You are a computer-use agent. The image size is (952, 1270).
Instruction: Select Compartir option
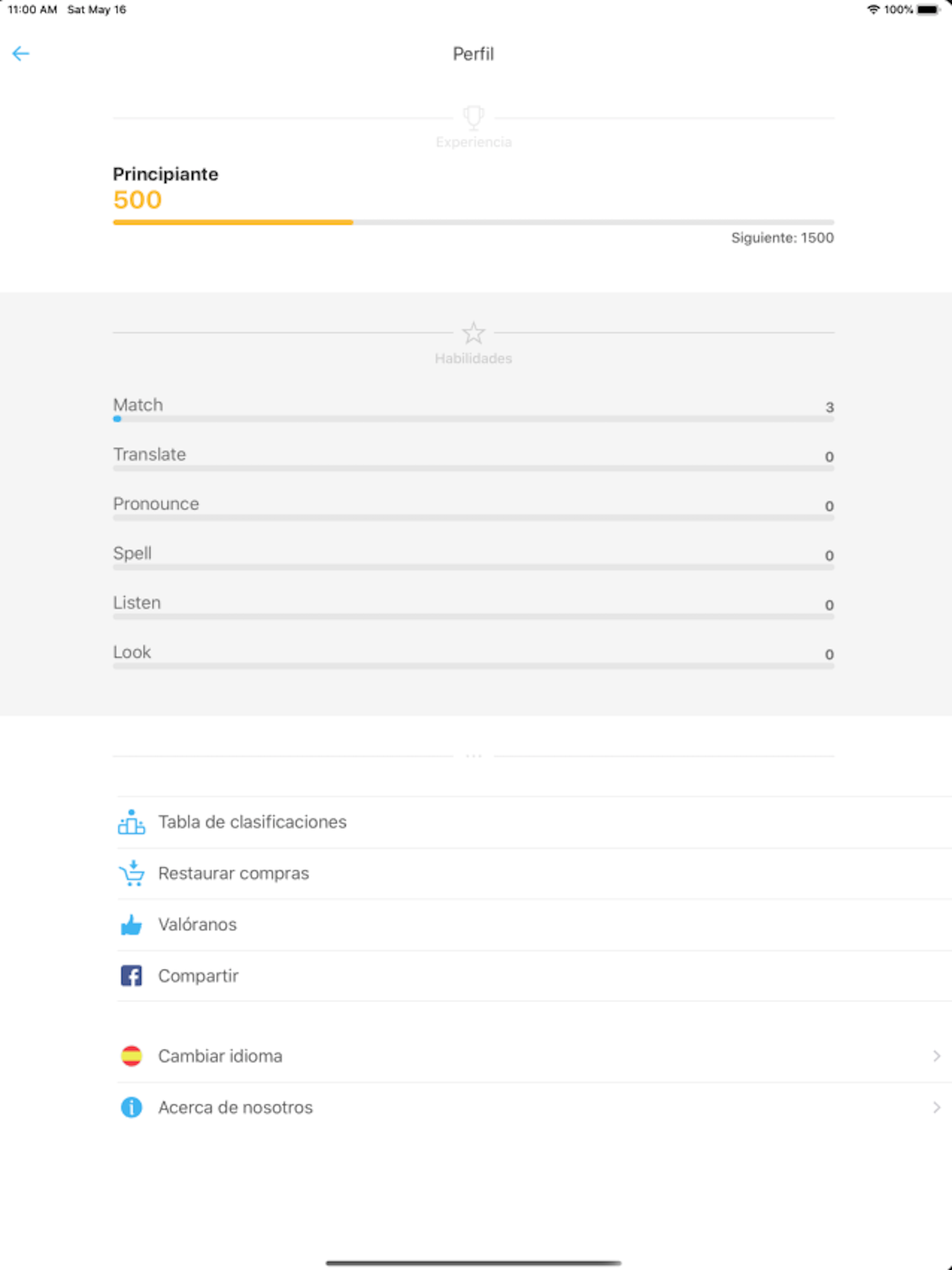[534, 975]
